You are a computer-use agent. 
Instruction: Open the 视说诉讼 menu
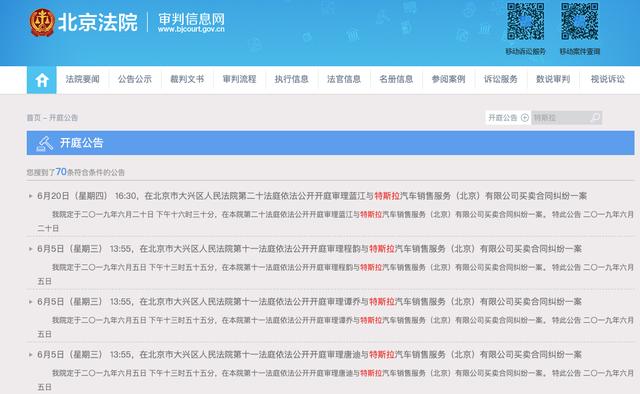click(x=608, y=79)
